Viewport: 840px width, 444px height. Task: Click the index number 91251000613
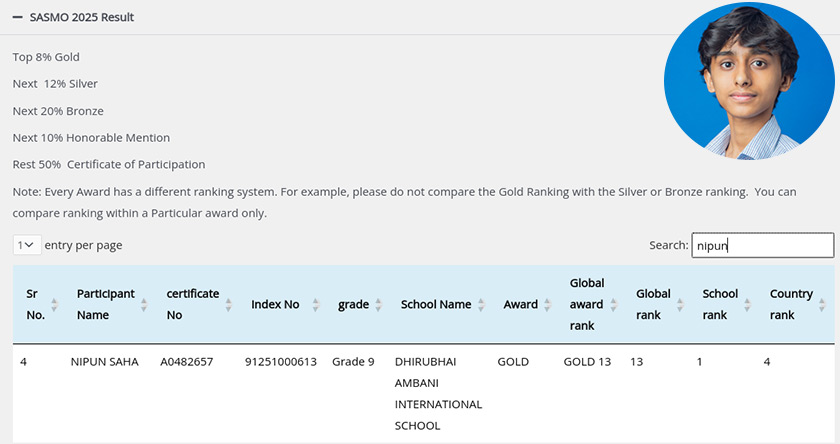click(x=281, y=362)
